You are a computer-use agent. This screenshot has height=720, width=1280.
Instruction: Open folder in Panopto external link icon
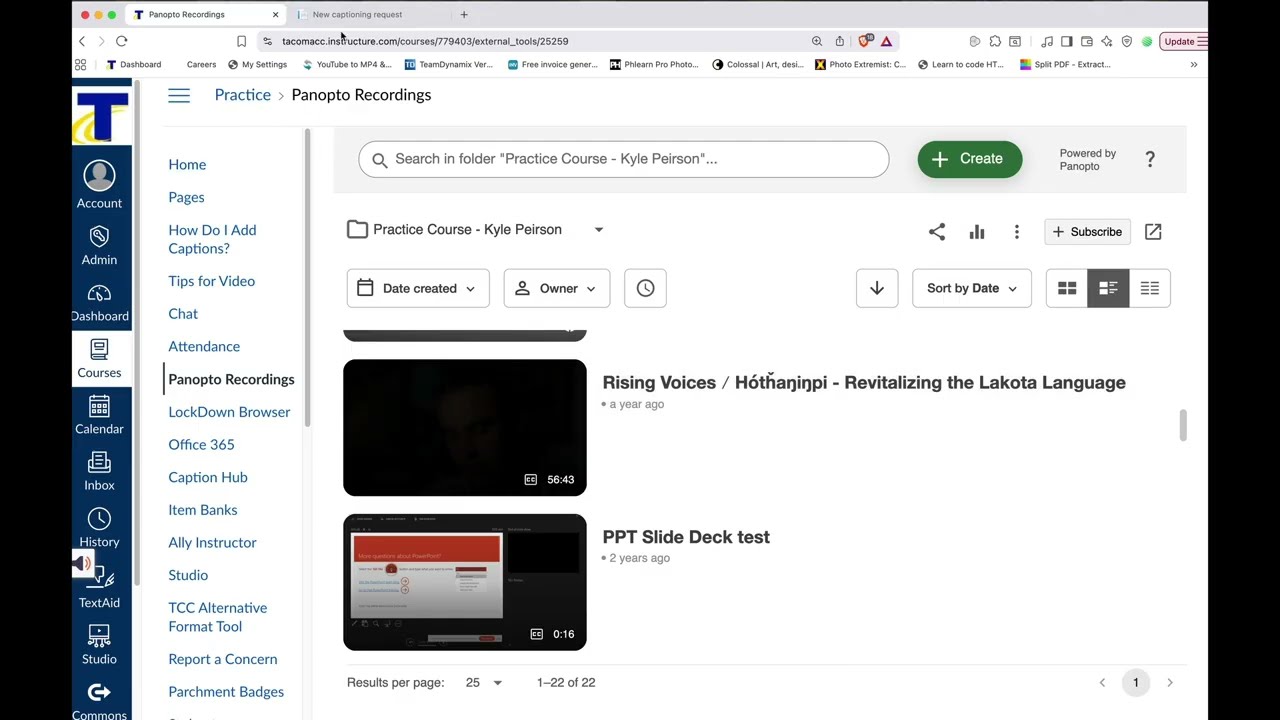coord(1153,232)
